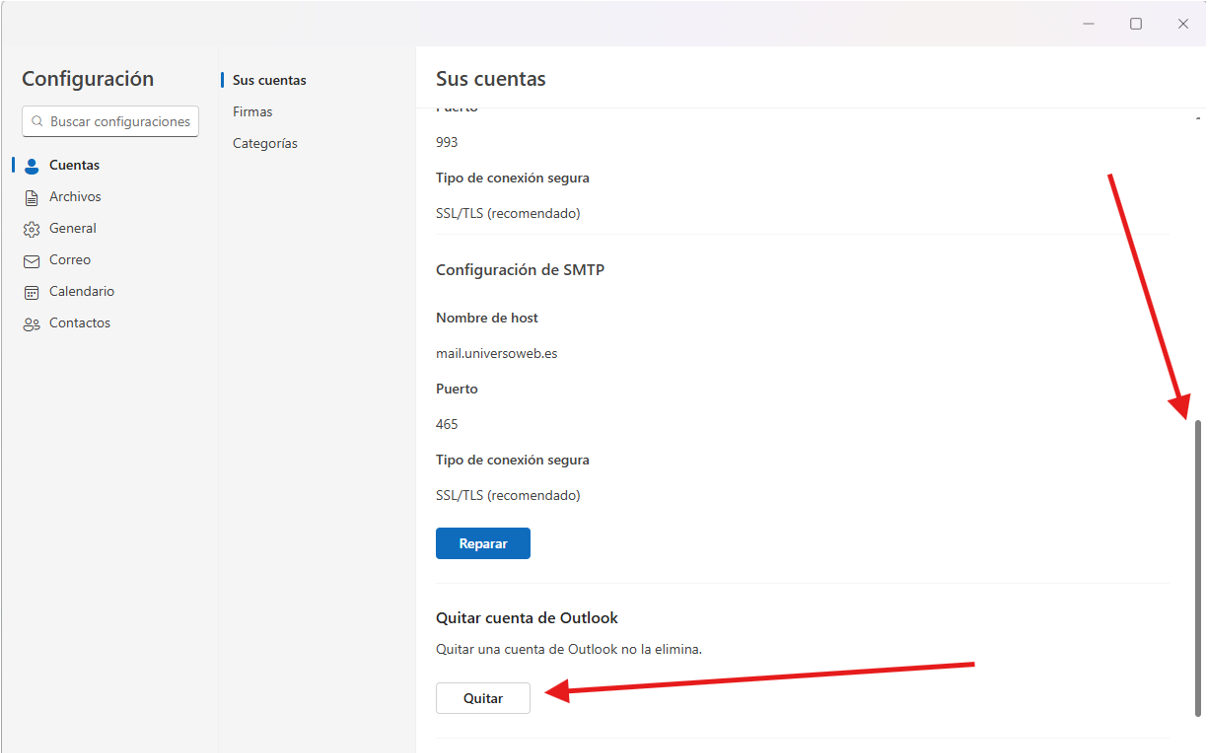Click the SMTP host value mail.universoweb.es
Image resolution: width=1212 pixels, height=753 pixels.
pyautogui.click(x=496, y=354)
